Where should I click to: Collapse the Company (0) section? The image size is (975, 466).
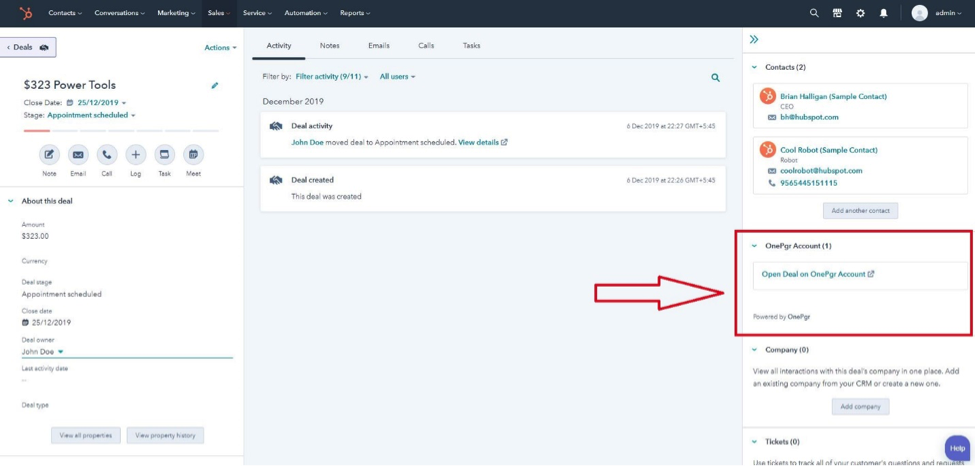pos(754,350)
